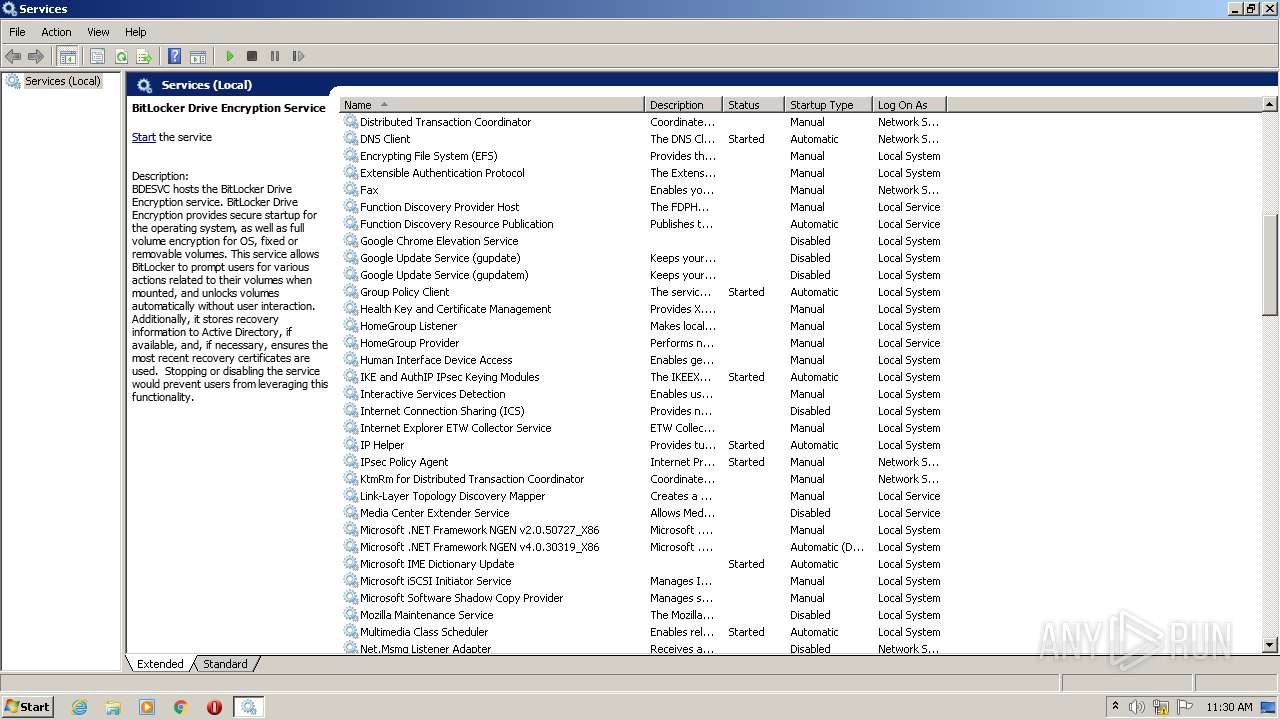Open the Windows Start menu
Viewport: 1280px width, 720px height.
pos(28,706)
